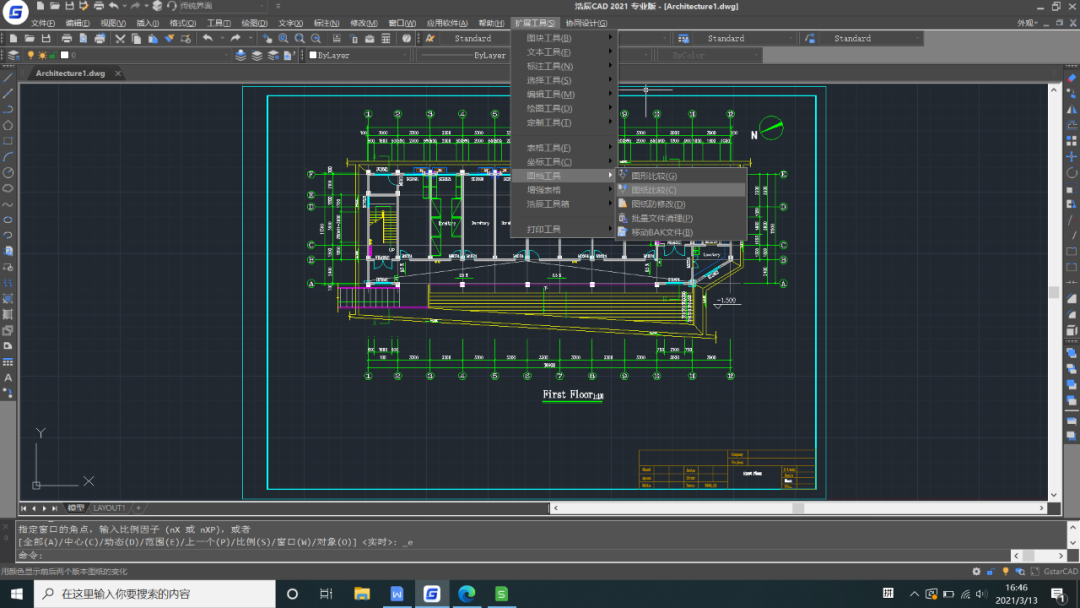This screenshot has height=608, width=1080.
Task: Open Microsoft Edge from the taskbar
Action: point(466,594)
